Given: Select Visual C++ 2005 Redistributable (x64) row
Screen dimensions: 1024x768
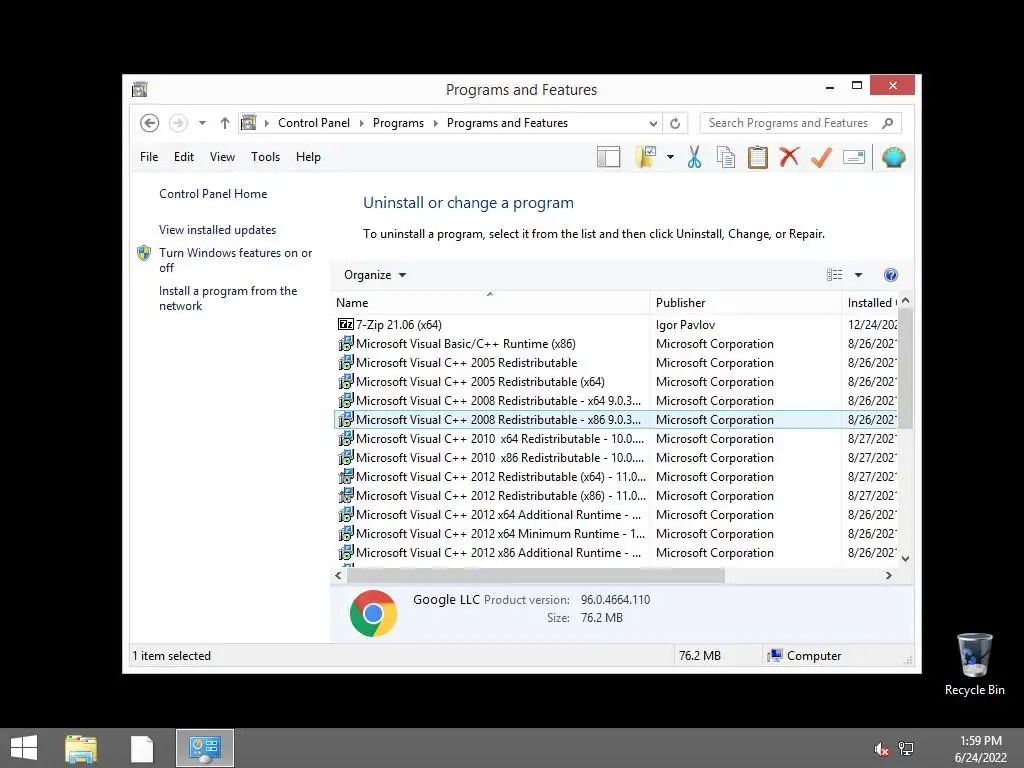Looking at the screenshot, I should 616,381.
